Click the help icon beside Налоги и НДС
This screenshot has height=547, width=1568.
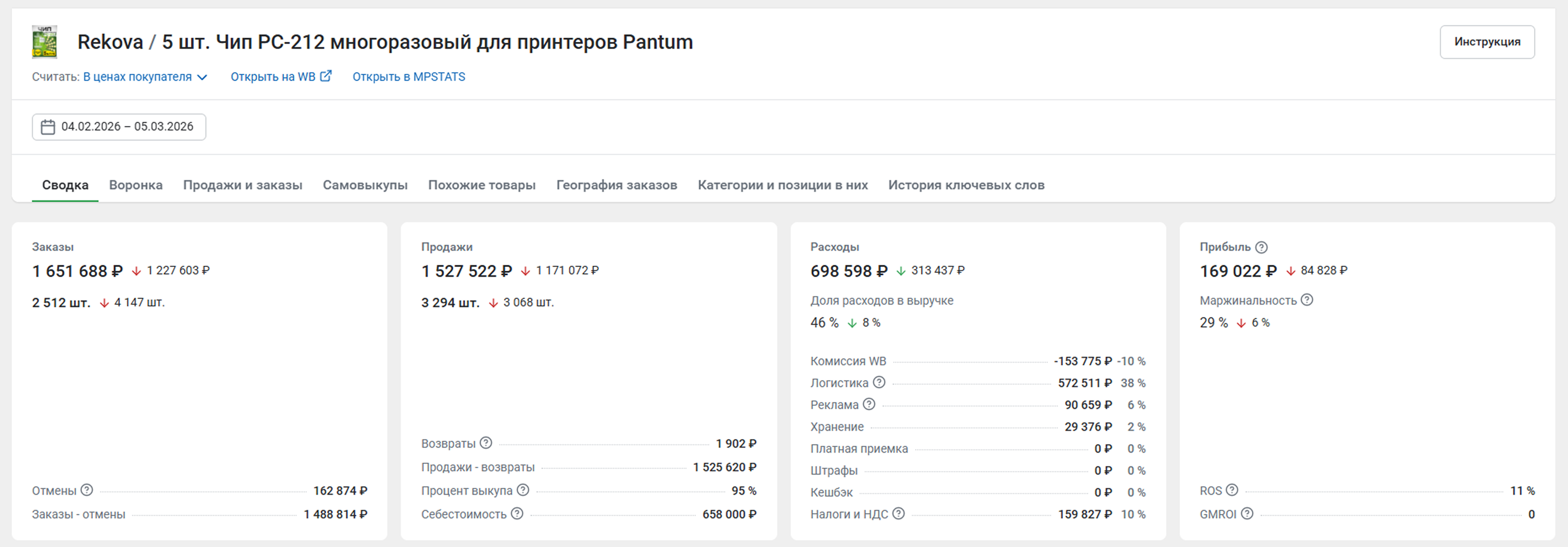[899, 513]
